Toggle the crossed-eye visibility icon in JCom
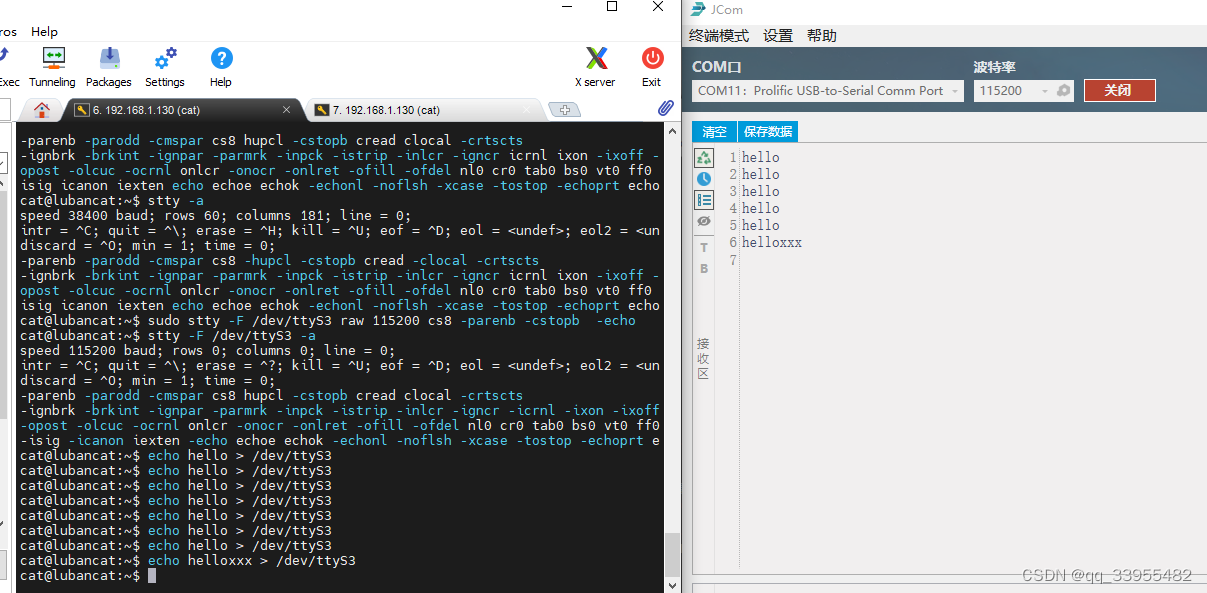The width and height of the screenshot is (1207, 593). pyautogui.click(x=704, y=221)
